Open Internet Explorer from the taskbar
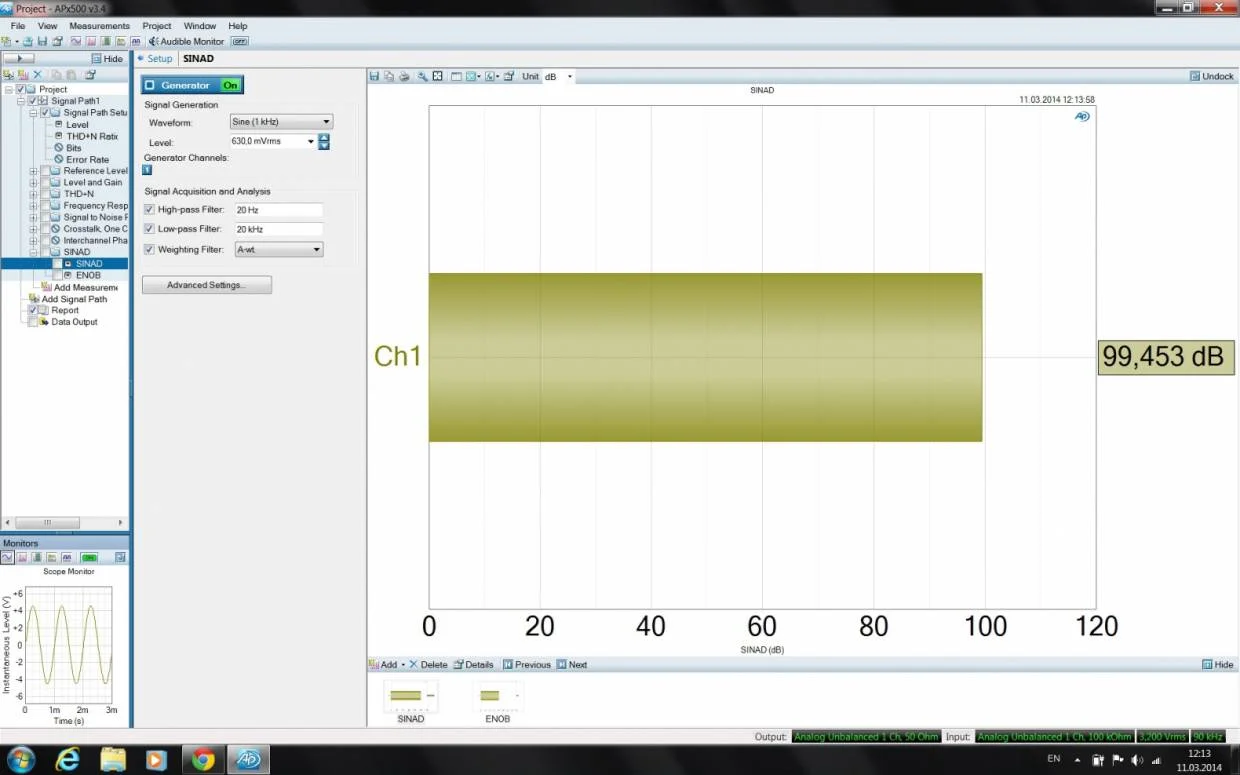 coord(67,759)
